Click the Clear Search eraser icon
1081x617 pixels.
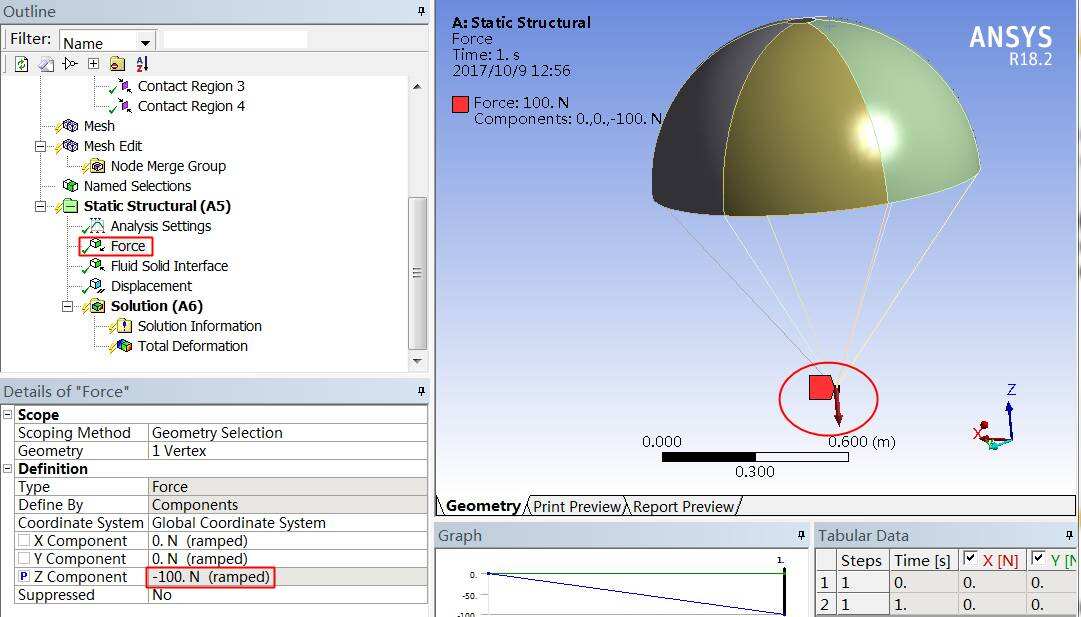46,64
